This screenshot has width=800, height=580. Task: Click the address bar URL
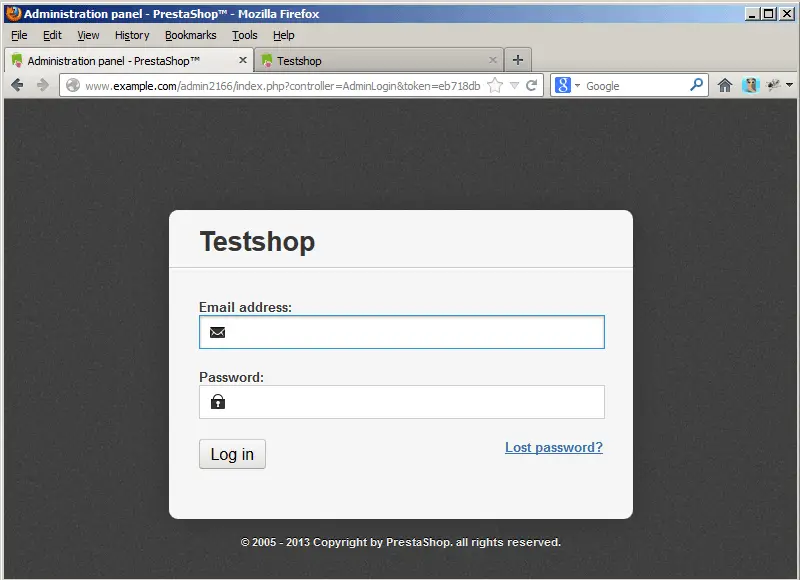[283, 86]
